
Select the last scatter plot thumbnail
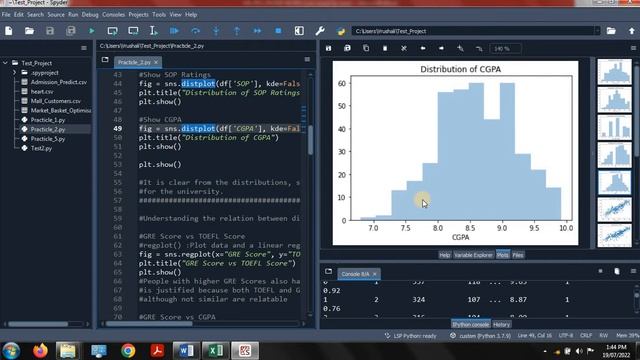[x=614, y=236]
